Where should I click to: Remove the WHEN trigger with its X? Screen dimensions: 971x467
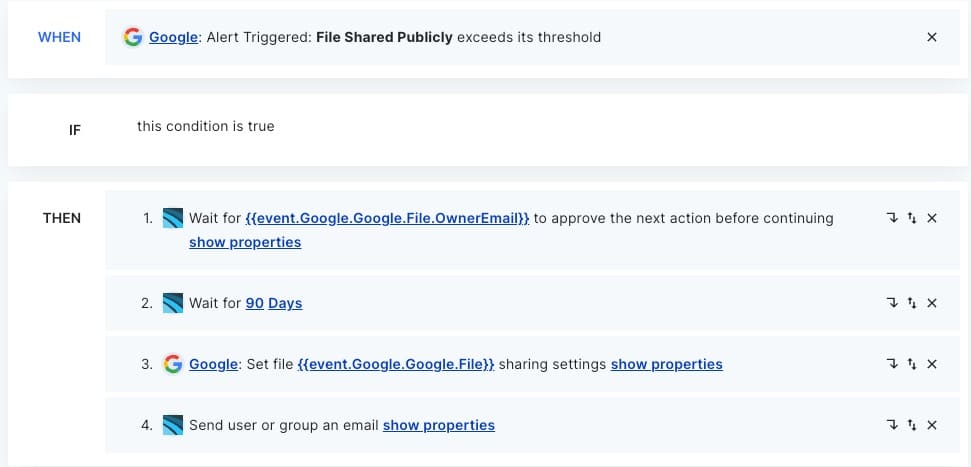[x=932, y=37]
